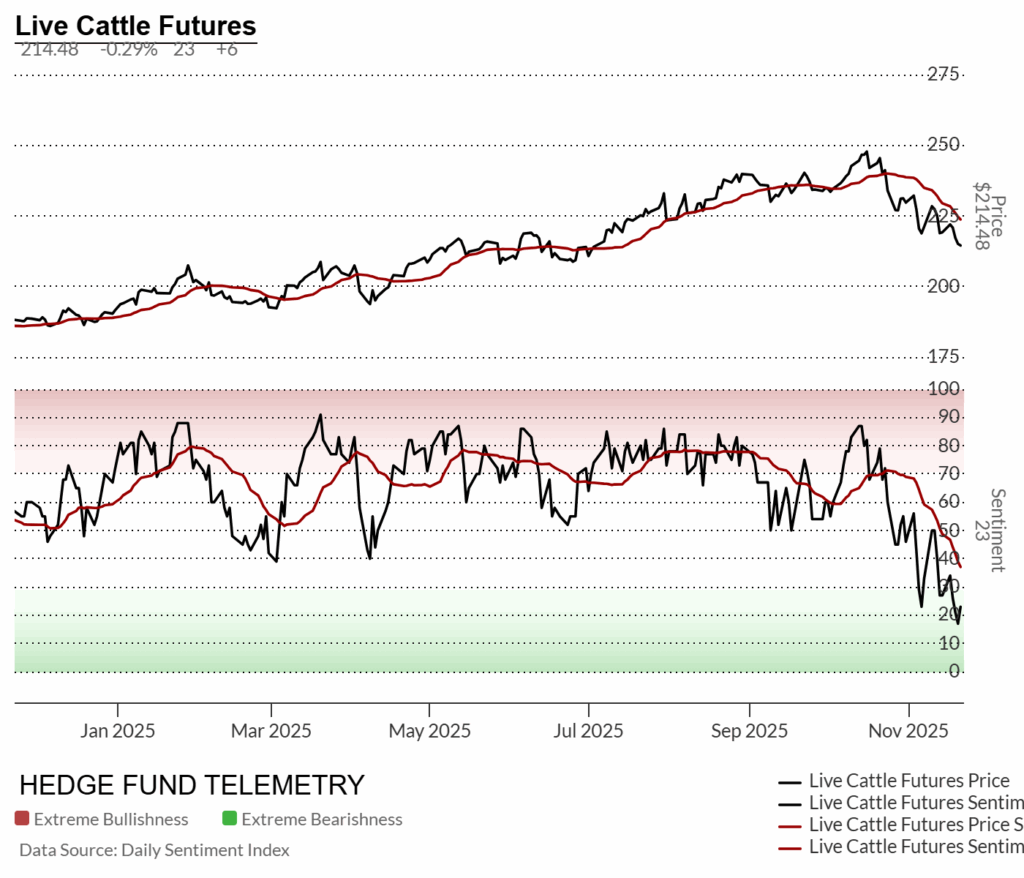The image size is (1024, 878).
Task: Click the red line icon for Futures Price legend
Action: [x=790, y=824]
